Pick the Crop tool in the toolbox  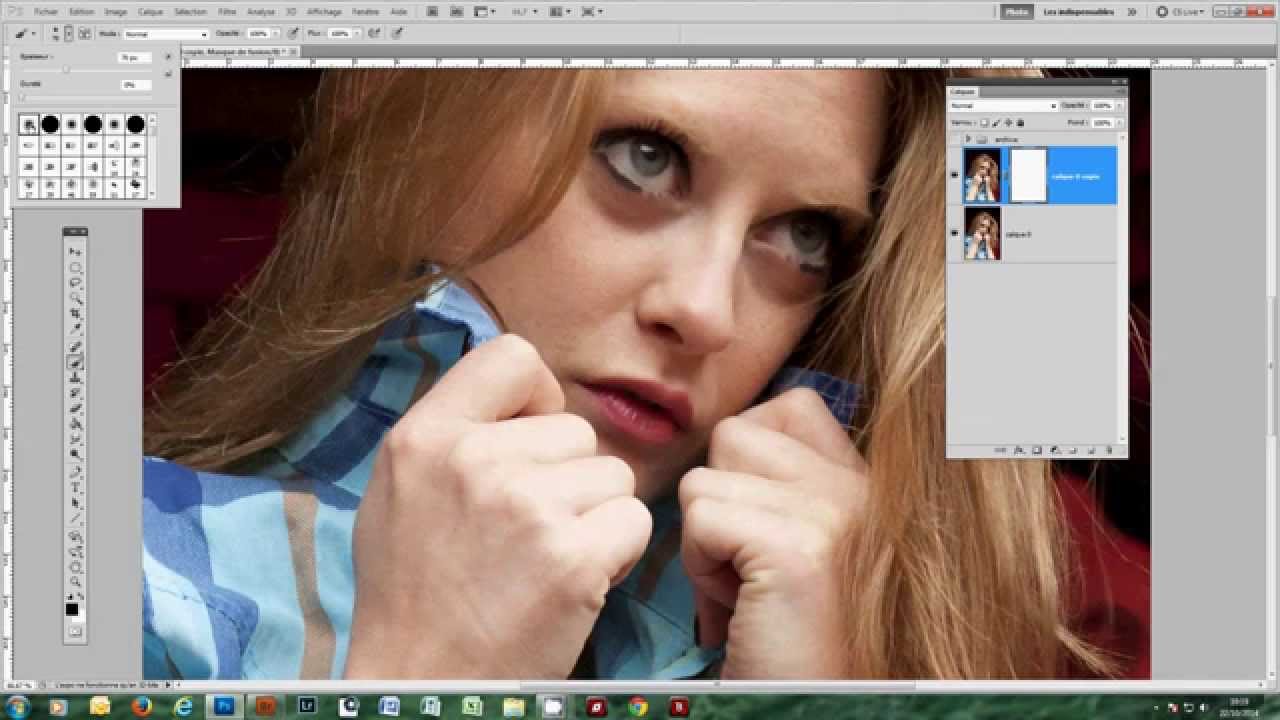tap(75, 315)
